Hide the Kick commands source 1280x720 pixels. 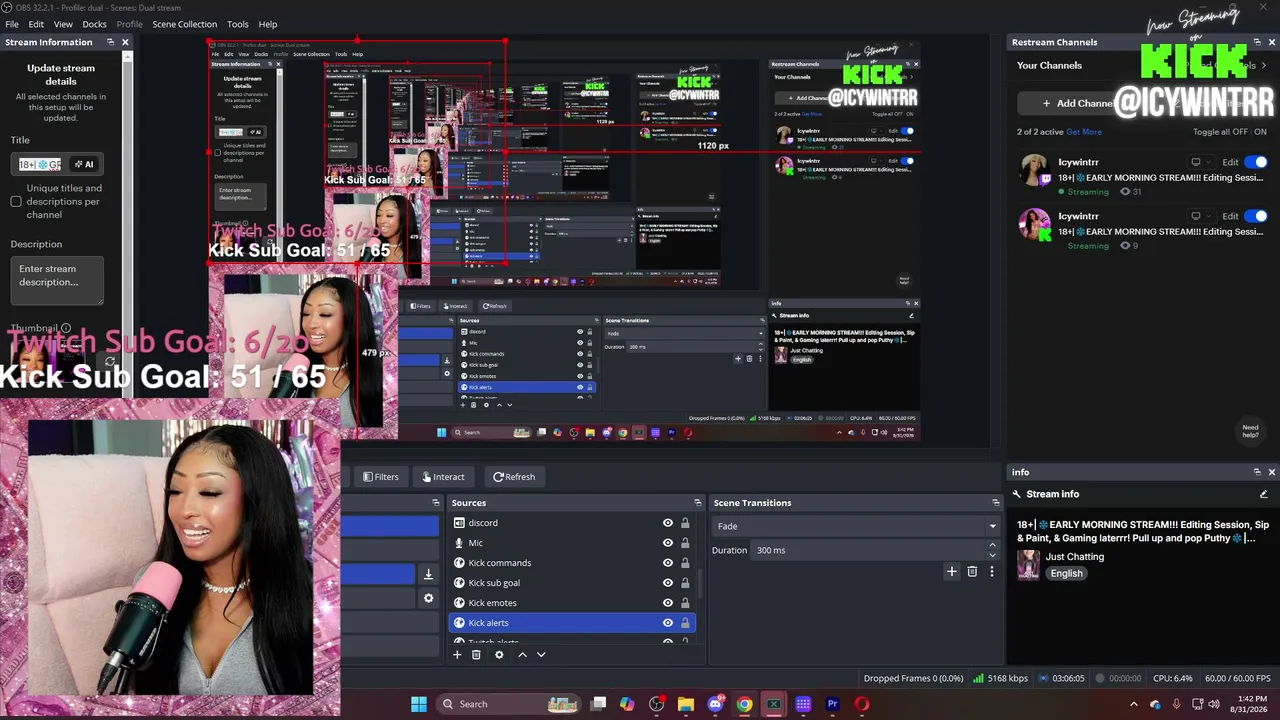[x=668, y=563]
